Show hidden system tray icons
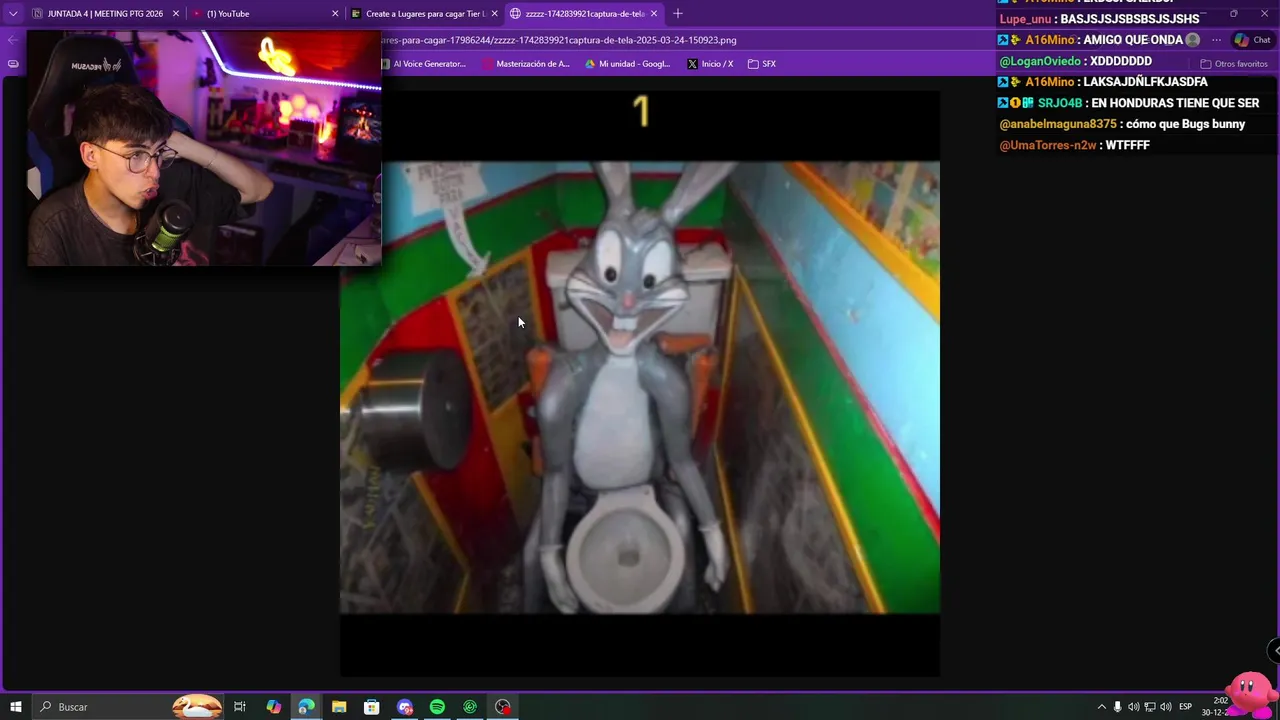1280x720 pixels. [1101, 707]
